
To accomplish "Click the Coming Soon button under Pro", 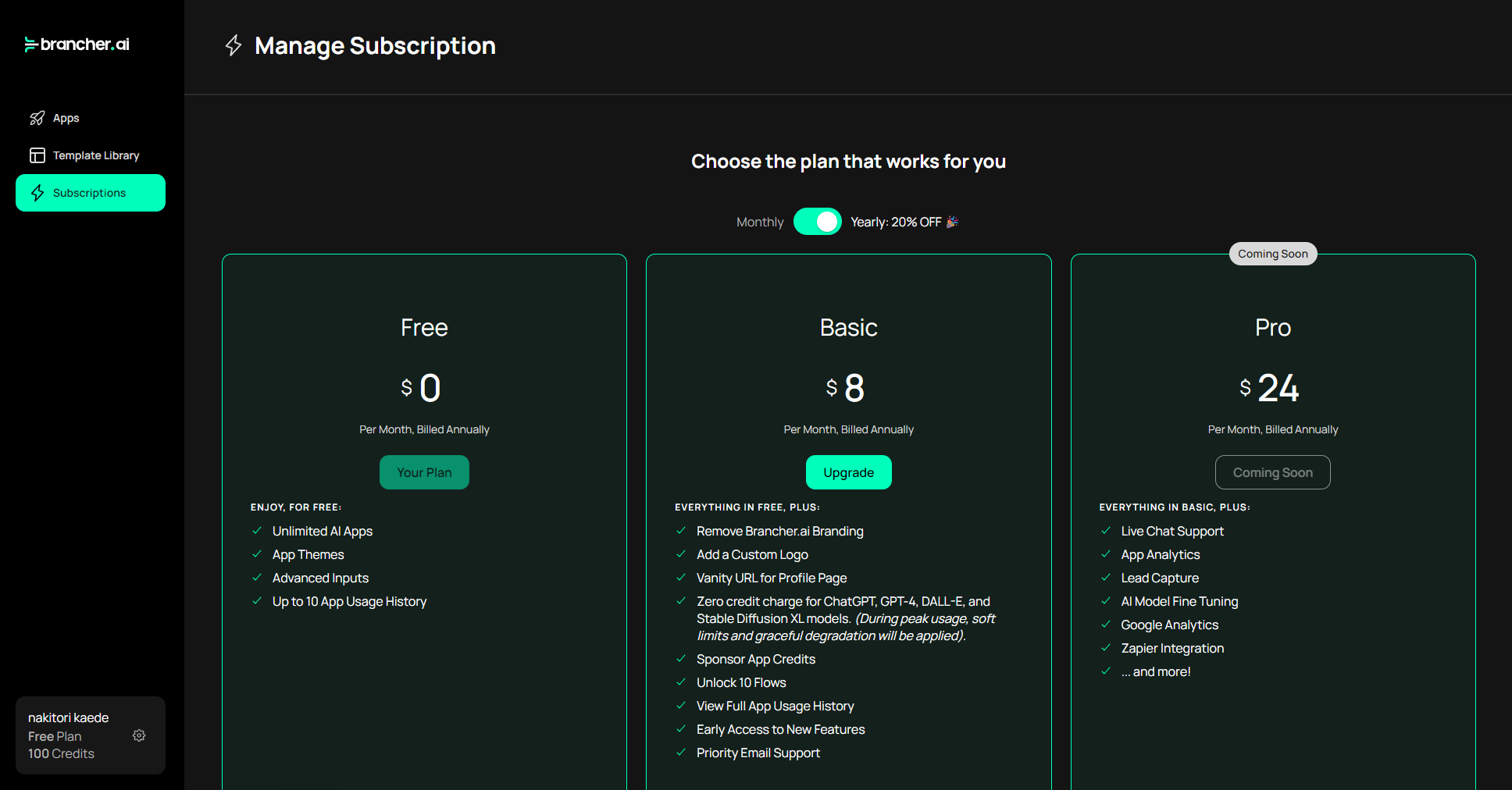I will coord(1272,472).
